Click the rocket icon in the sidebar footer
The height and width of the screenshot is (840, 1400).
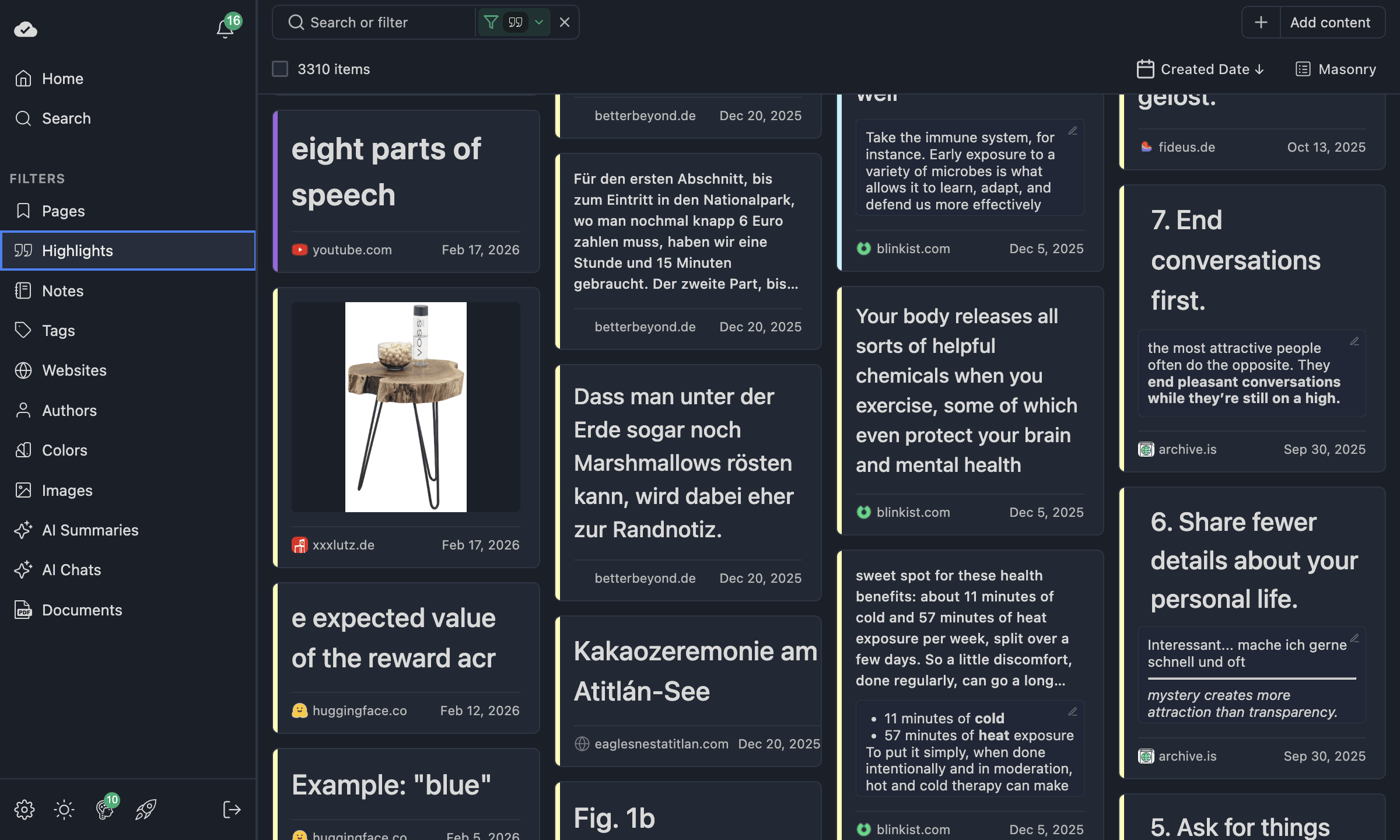(x=145, y=810)
